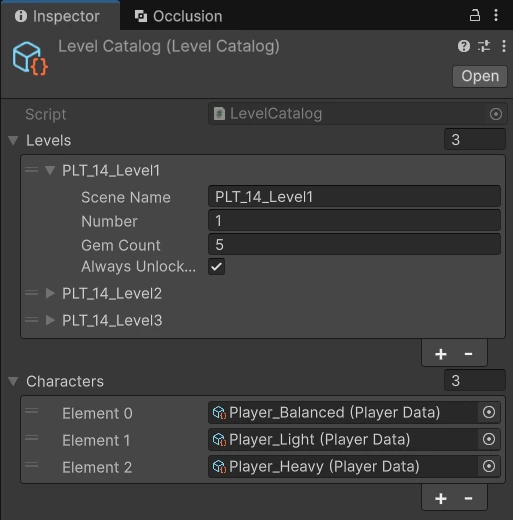Collapse the Levels list foldout
513x520 pixels.
[13, 140]
